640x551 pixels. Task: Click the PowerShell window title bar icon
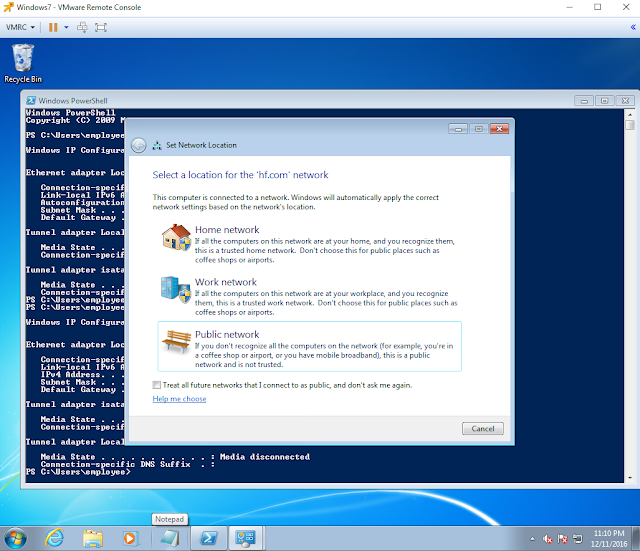tap(31, 100)
